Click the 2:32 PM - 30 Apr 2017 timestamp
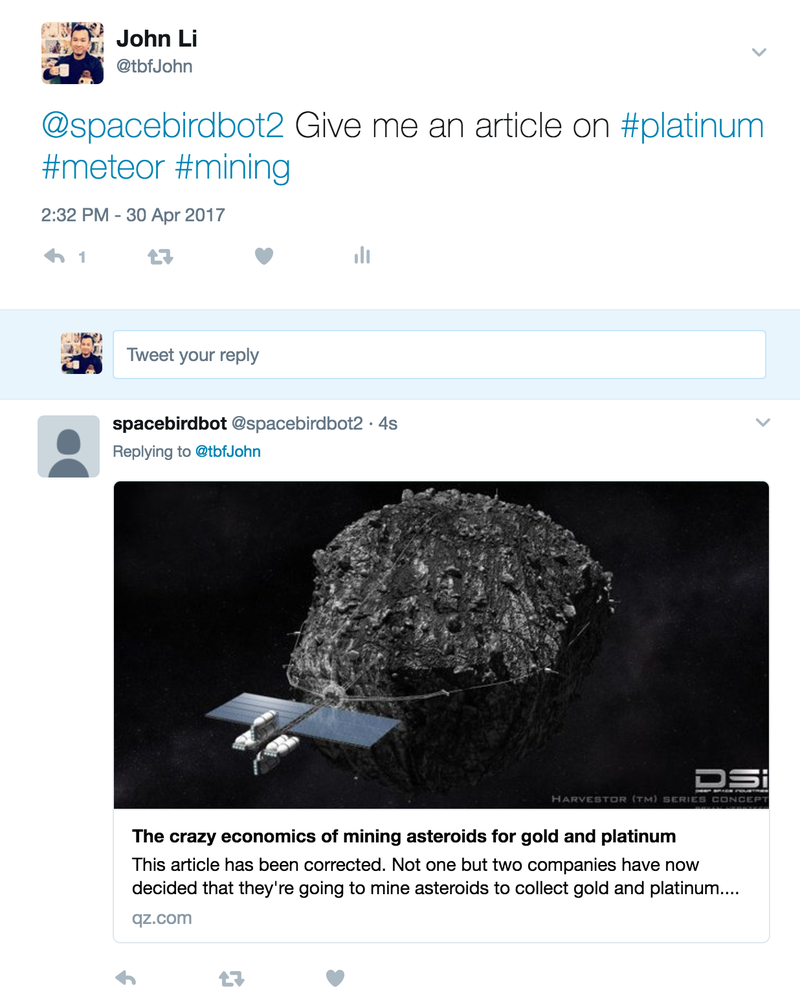The height and width of the screenshot is (999, 800). [x=133, y=215]
